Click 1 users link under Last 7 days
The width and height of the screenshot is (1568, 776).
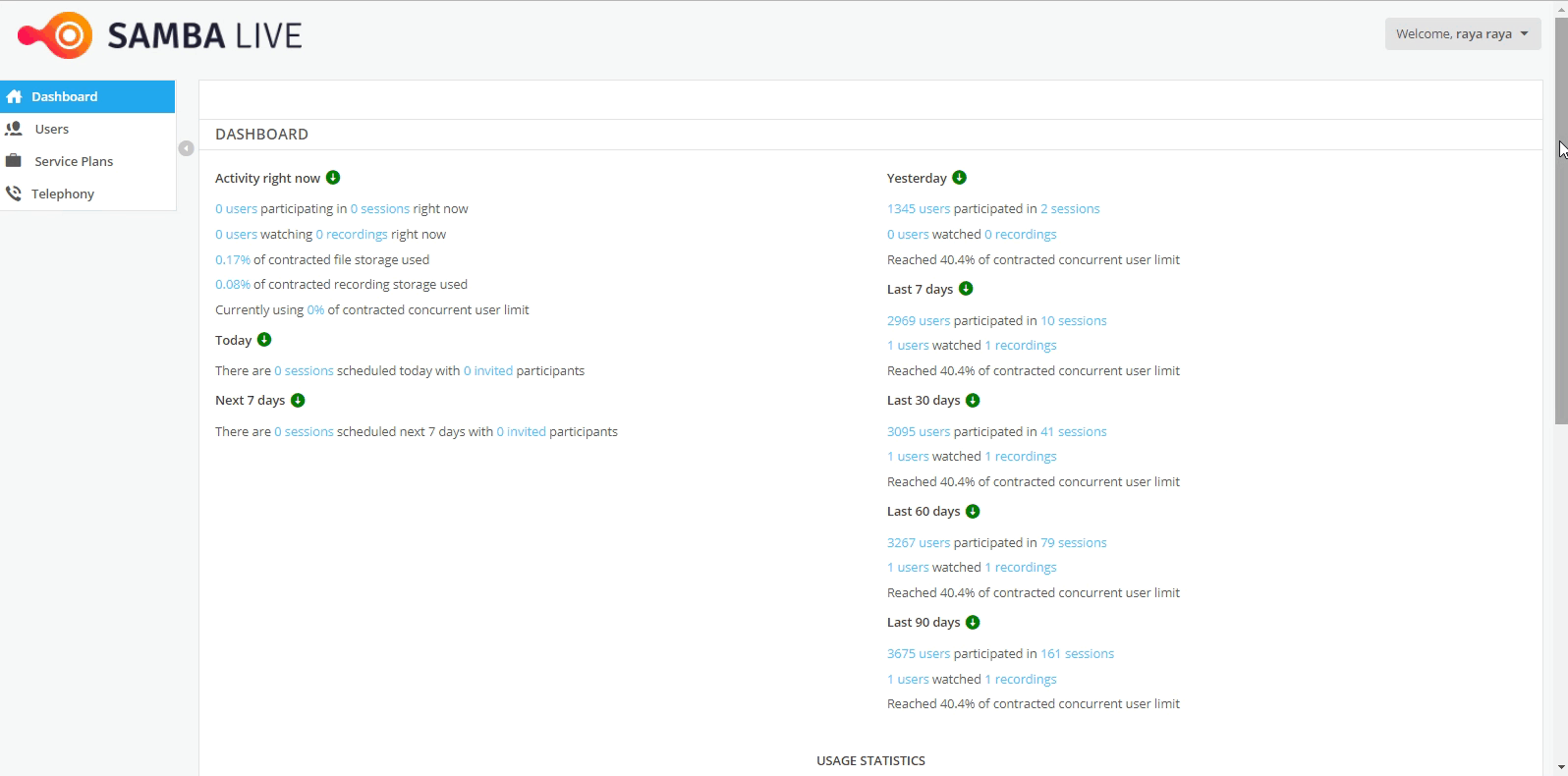(908, 345)
